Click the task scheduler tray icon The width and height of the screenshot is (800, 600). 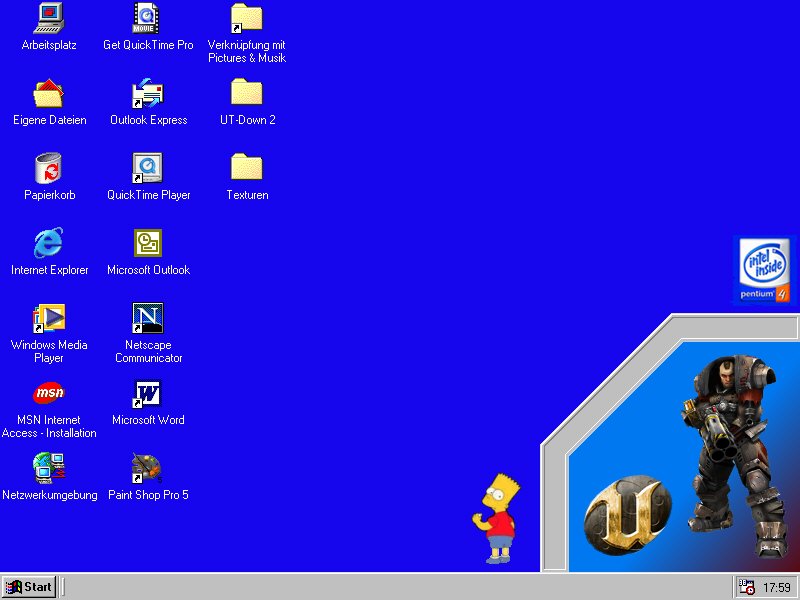coord(747,587)
